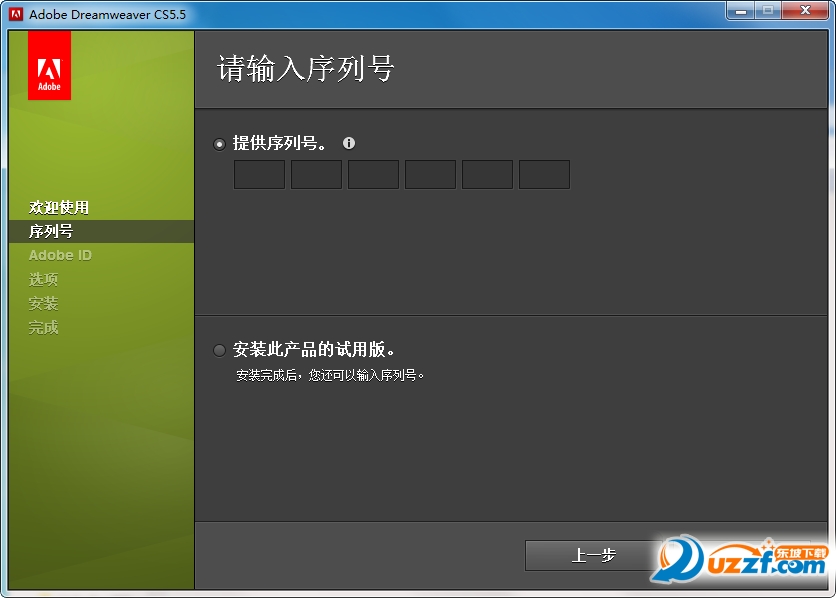
Task: Select the Adobe ID step in sidebar
Action: pos(60,255)
